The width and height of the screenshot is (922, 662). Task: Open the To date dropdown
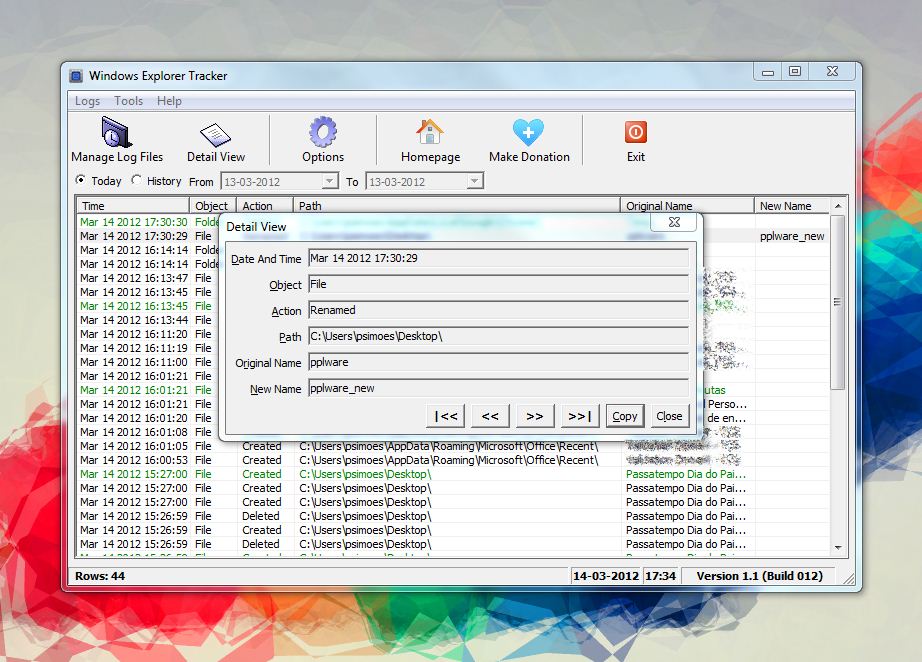pyautogui.click(x=475, y=181)
